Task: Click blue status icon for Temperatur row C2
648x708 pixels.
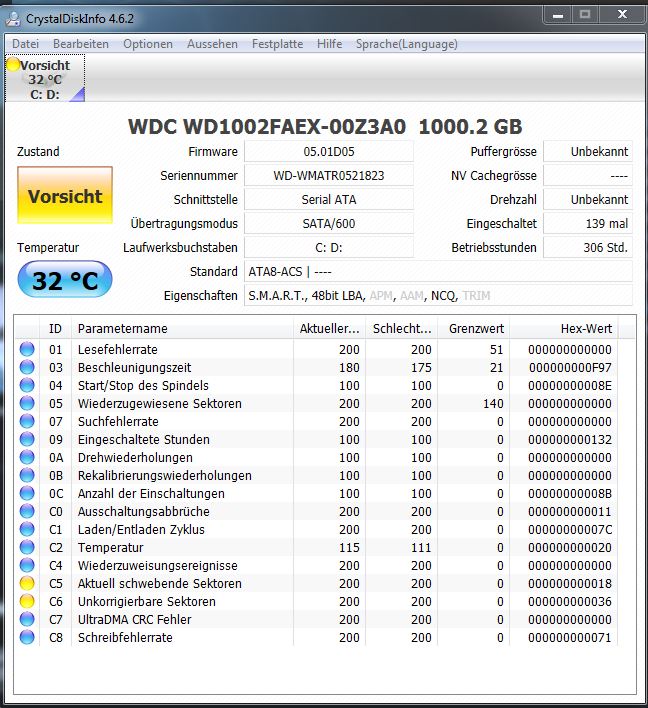Action: tap(27, 547)
